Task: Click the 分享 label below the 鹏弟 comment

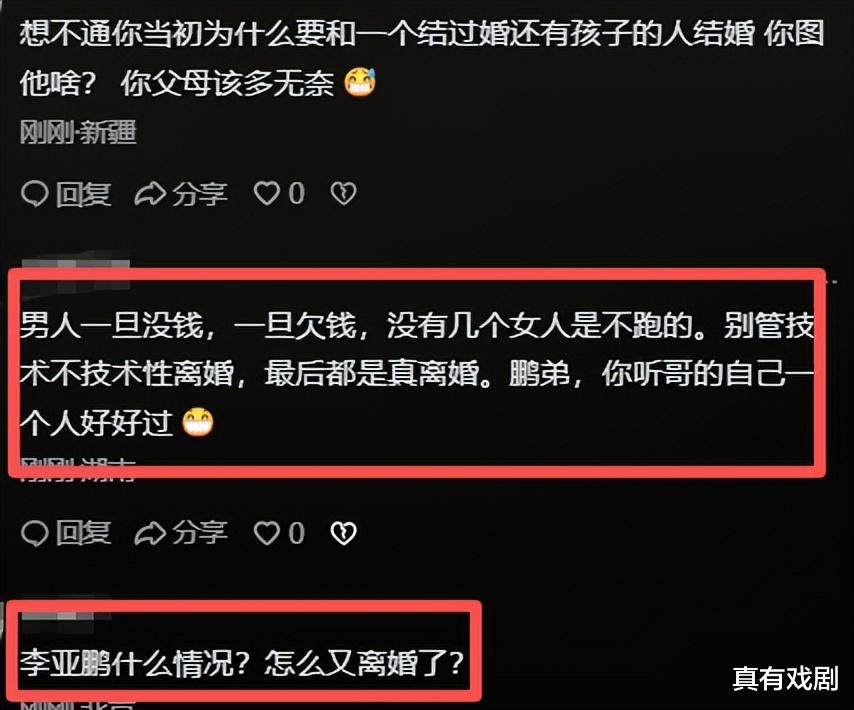Action: (x=200, y=532)
